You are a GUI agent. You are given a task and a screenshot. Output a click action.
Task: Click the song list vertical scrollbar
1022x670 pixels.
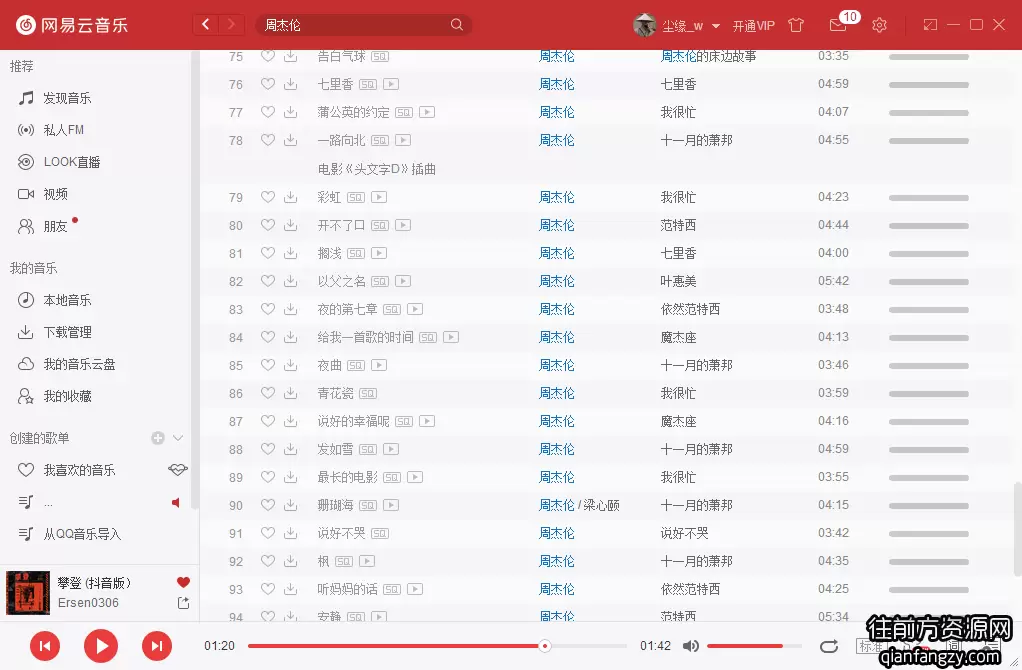1017,529
